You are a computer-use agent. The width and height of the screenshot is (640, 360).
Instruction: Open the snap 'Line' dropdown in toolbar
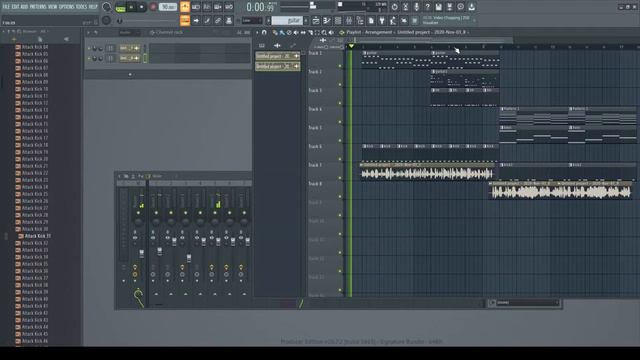point(252,20)
